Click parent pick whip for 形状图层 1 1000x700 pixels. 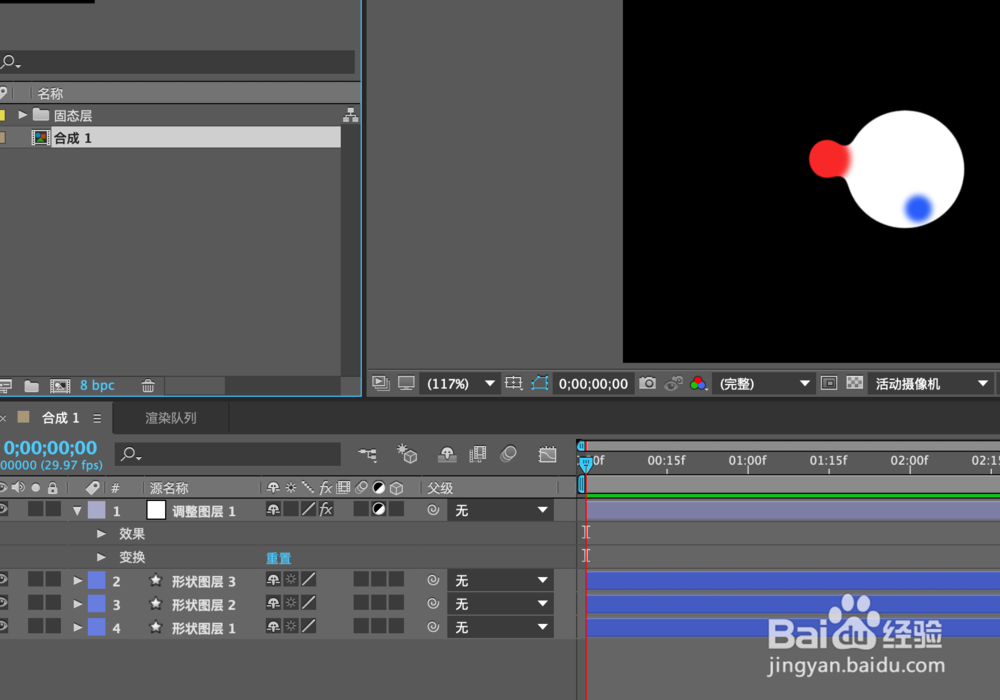point(433,627)
